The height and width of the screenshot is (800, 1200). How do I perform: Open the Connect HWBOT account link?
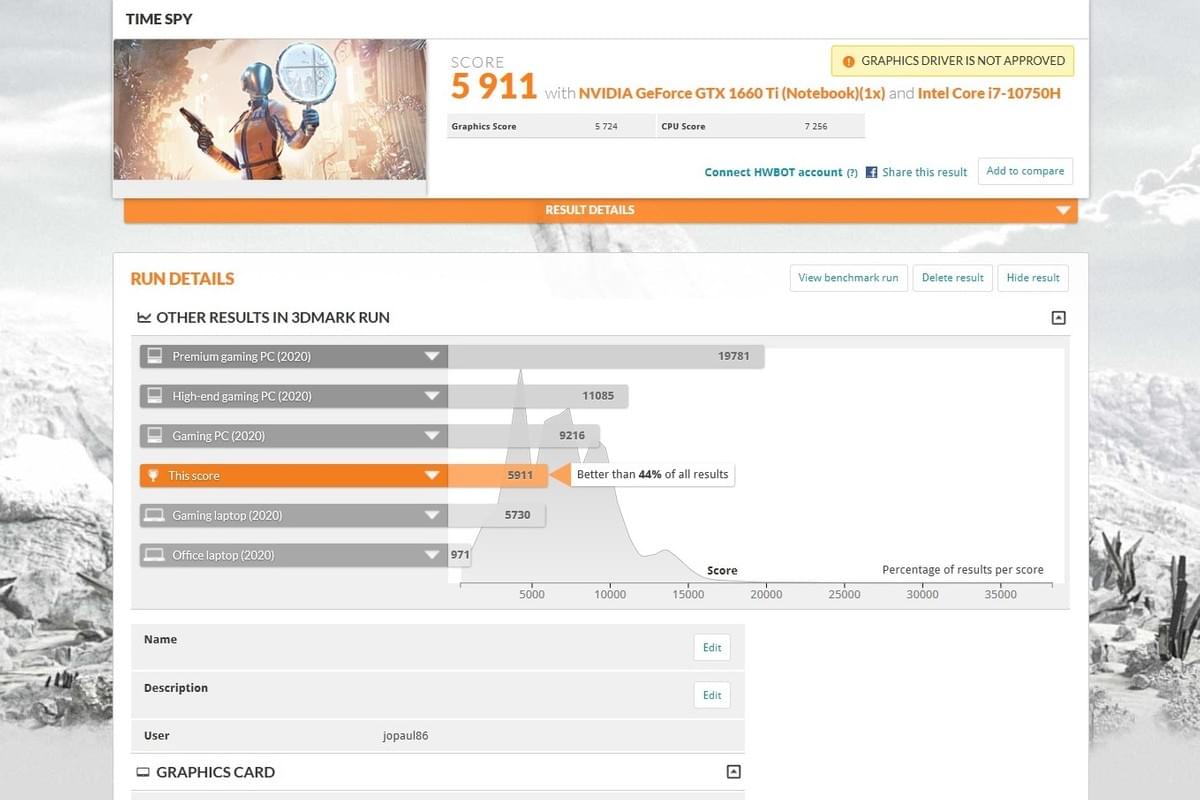(x=773, y=172)
